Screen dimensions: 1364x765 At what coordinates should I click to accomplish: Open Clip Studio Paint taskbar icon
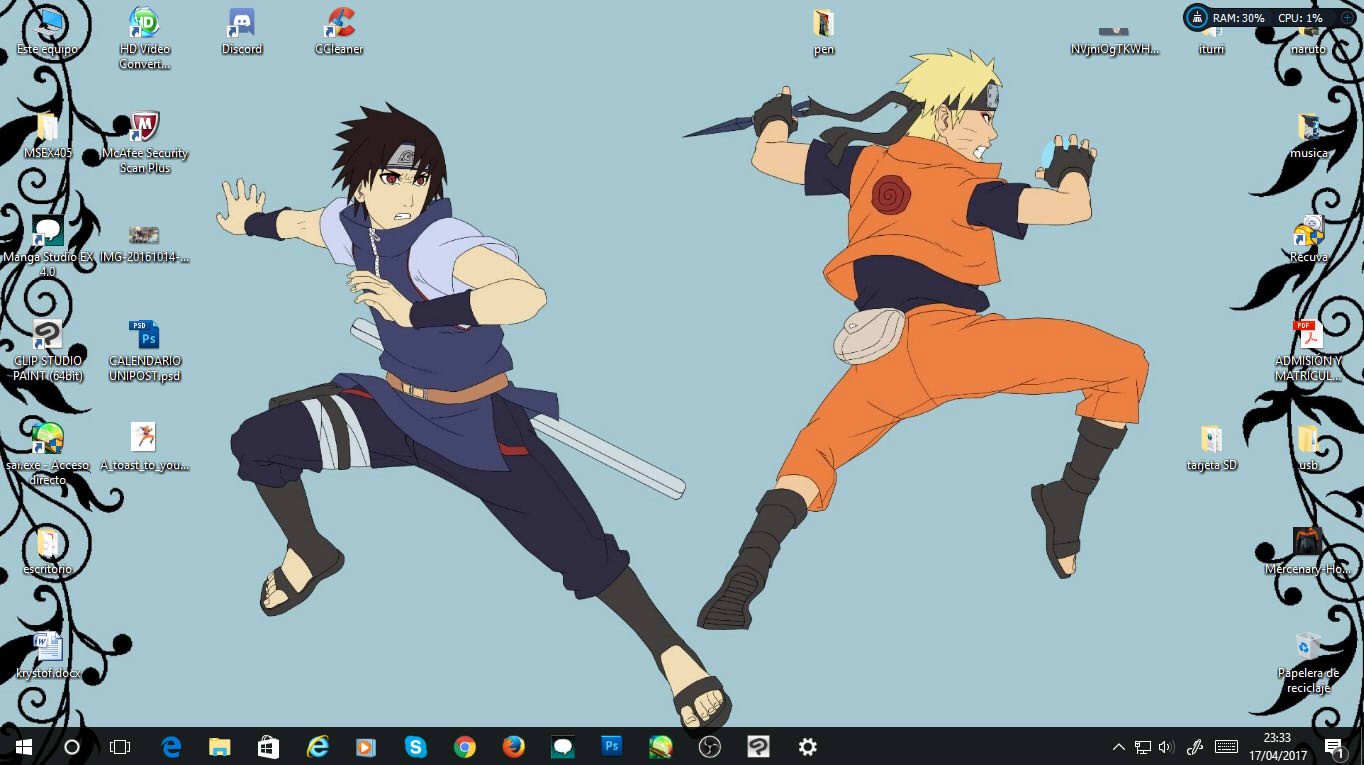759,746
